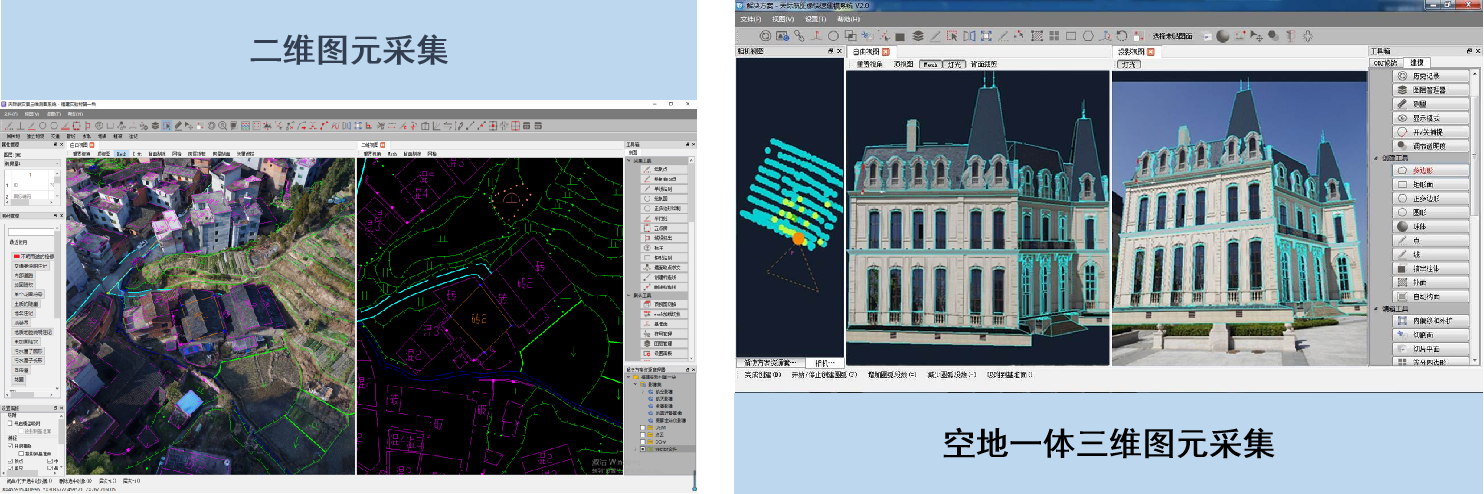This screenshot has width=1484, height=494.
Task: Click the target-circle icon in 3D window toolbar
Action: pyautogui.click(x=765, y=36)
